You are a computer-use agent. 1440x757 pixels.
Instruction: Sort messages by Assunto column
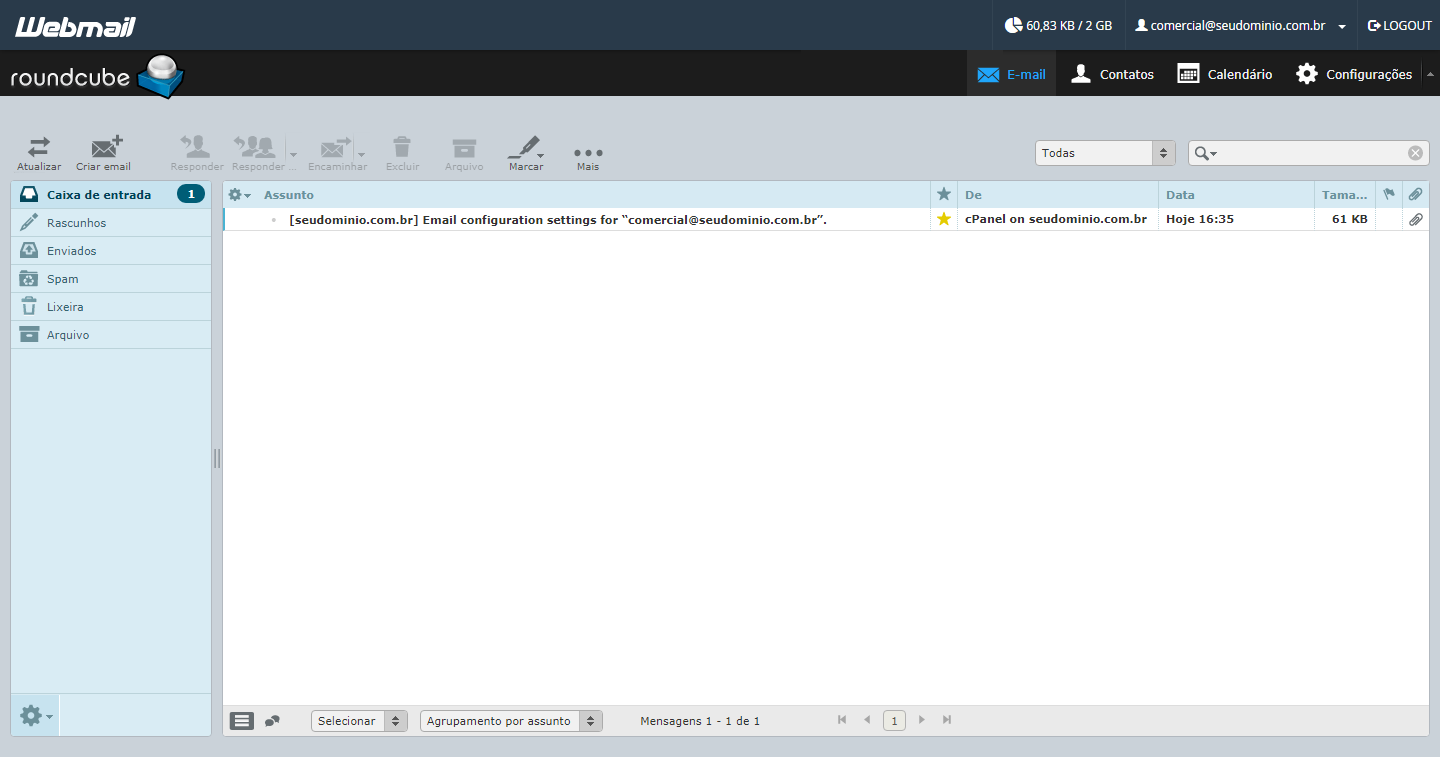[x=289, y=195]
